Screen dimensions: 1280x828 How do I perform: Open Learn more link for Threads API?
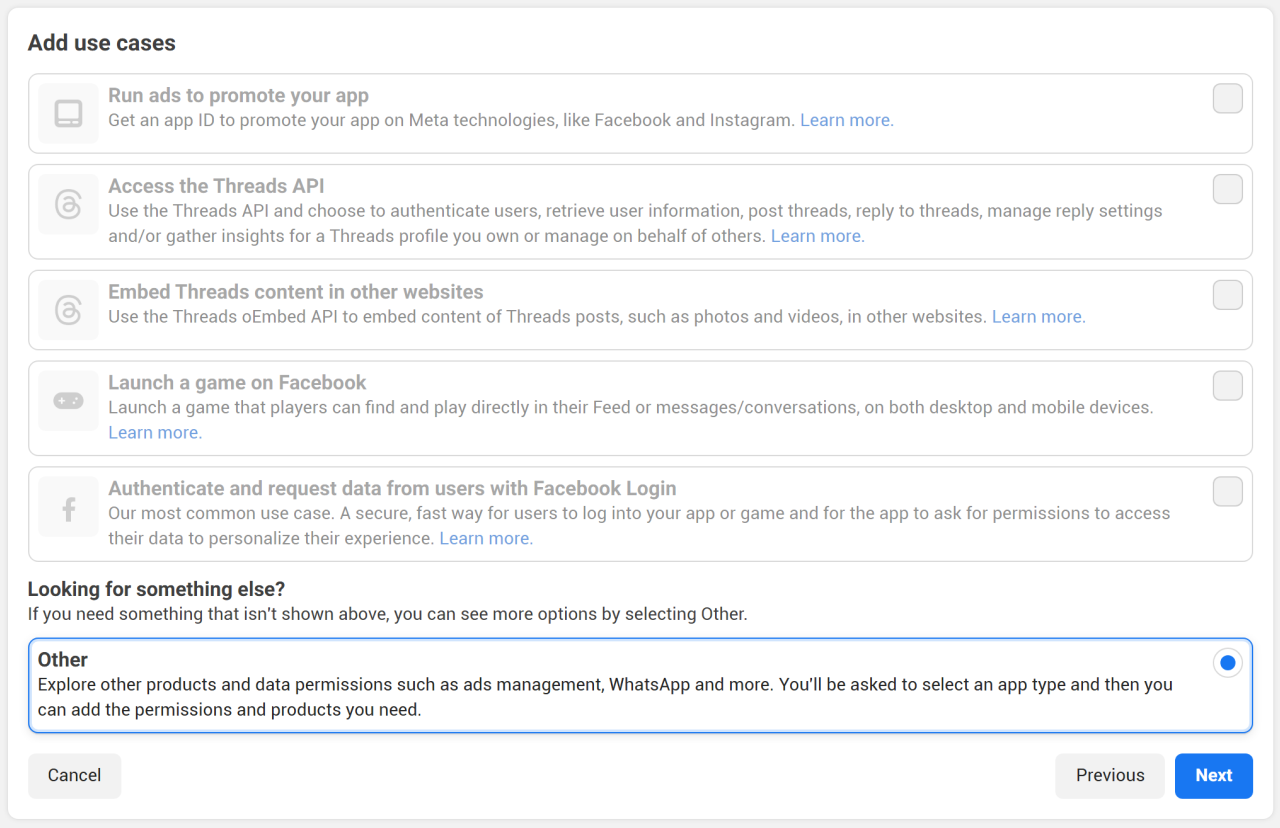(x=817, y=236)
